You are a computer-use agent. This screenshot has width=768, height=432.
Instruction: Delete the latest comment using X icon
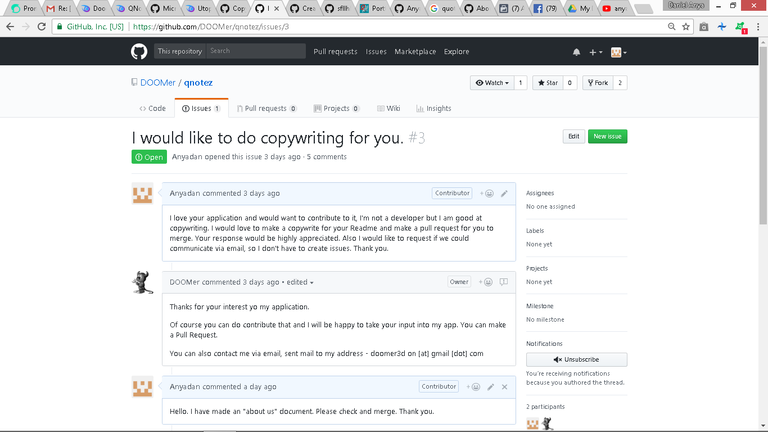click(x=504, y=386)
